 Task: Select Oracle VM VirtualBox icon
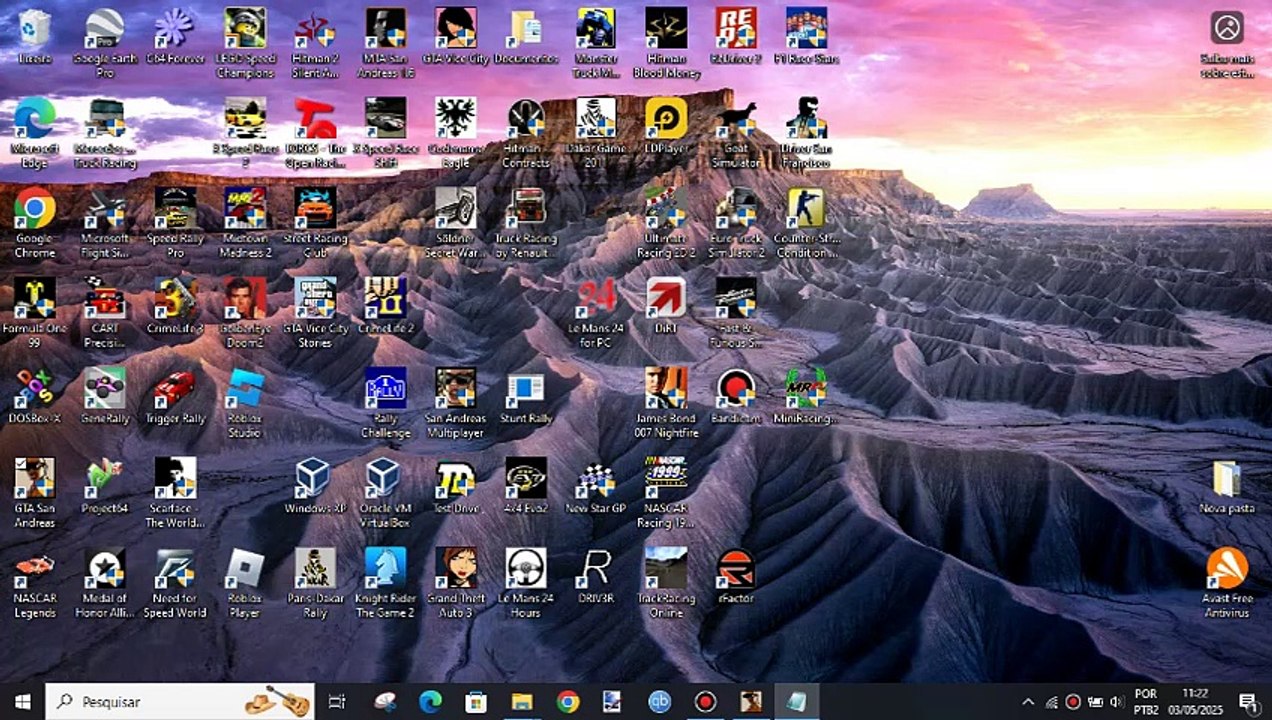[385, 493]
